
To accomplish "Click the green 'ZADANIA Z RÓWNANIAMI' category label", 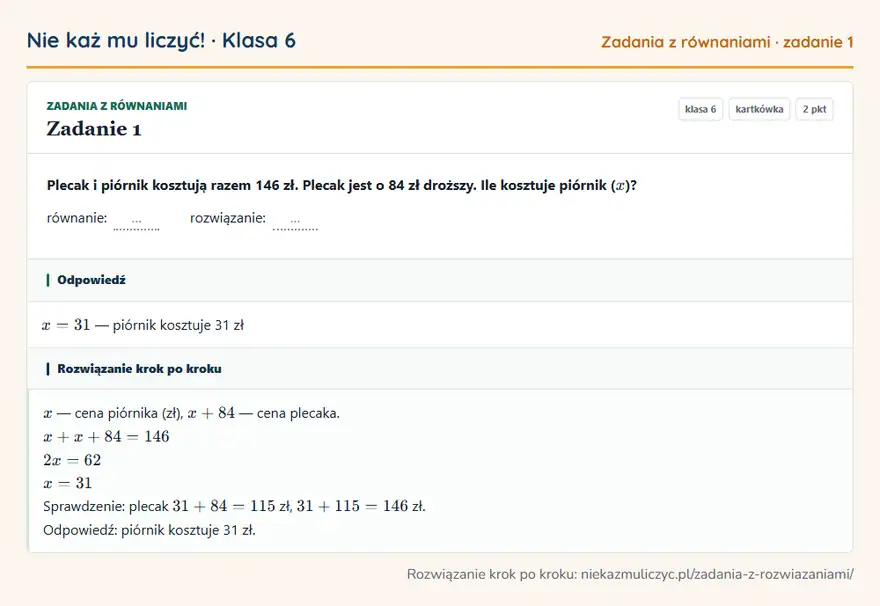I will click(117, 106).
